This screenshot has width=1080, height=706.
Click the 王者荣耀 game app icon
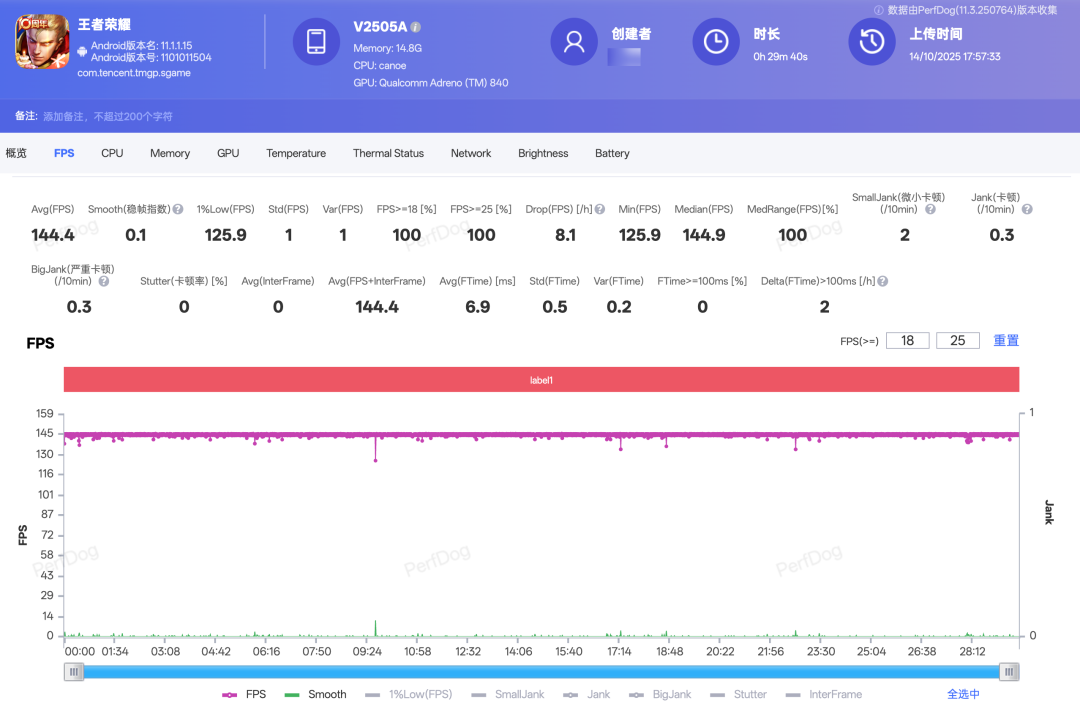(41, 43)
